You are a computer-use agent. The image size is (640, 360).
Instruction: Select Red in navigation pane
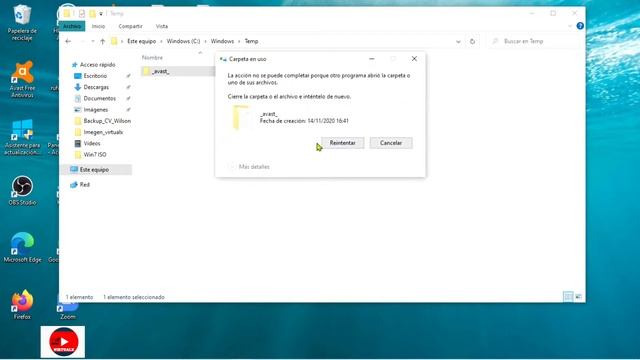pyautogui.click(x=80, y=184)
